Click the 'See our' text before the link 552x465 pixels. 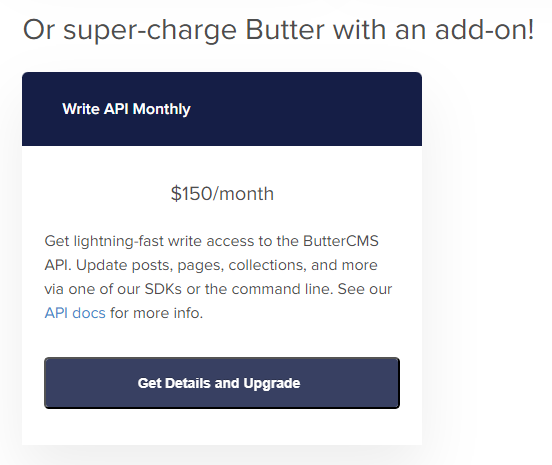tap(365, 289)
